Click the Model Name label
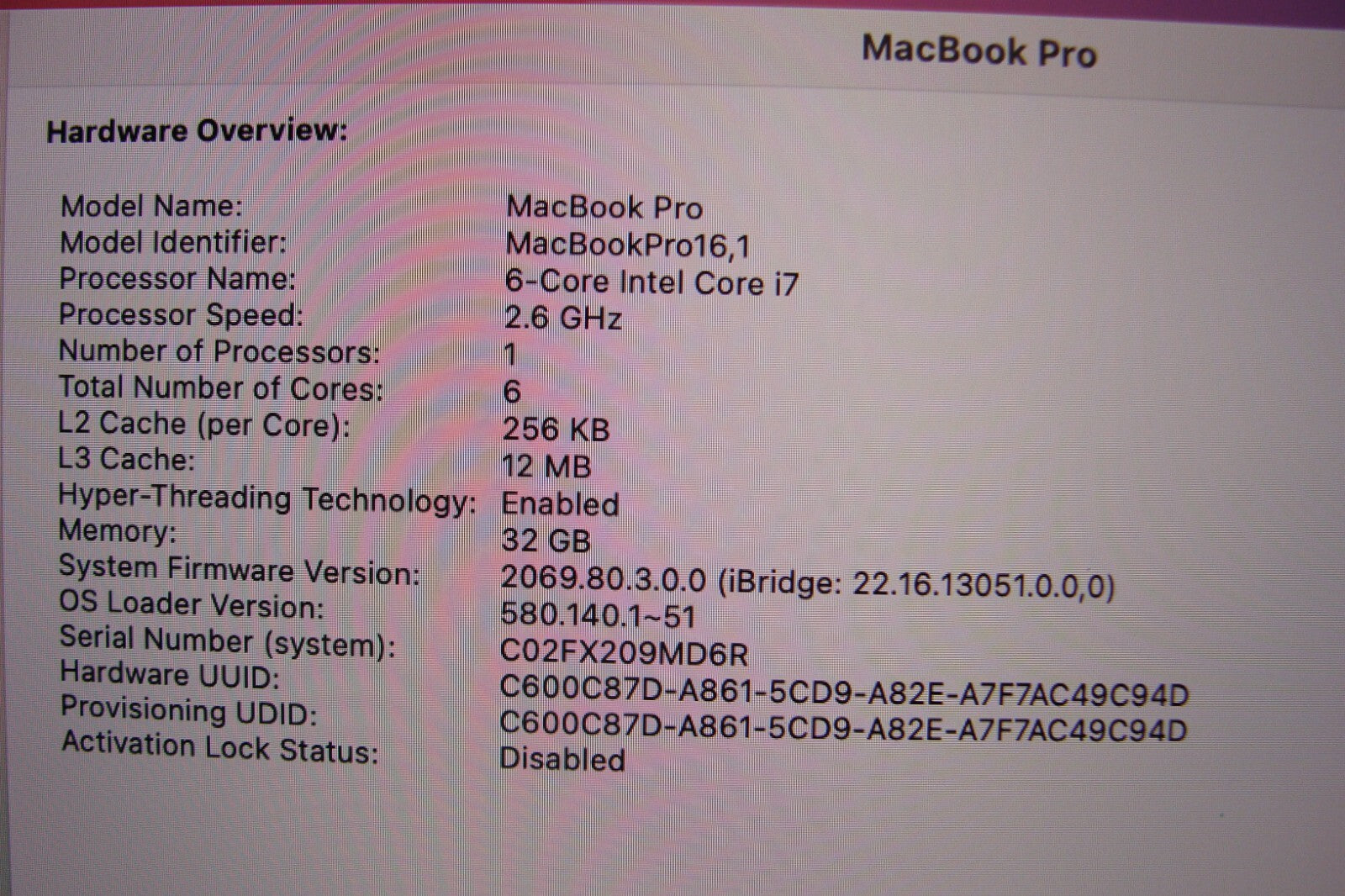This screenshot has width=1345, height=896. pos(151,206)
